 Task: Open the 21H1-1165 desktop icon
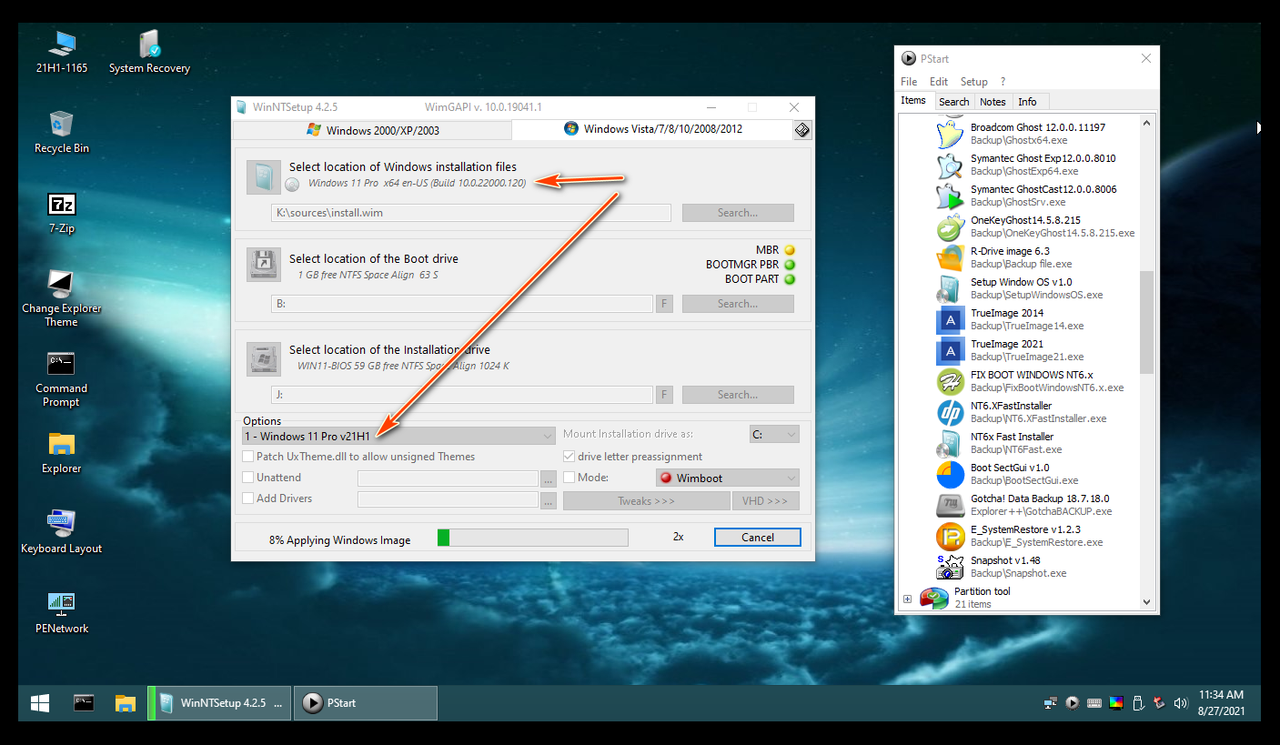(x=62, y=52)
